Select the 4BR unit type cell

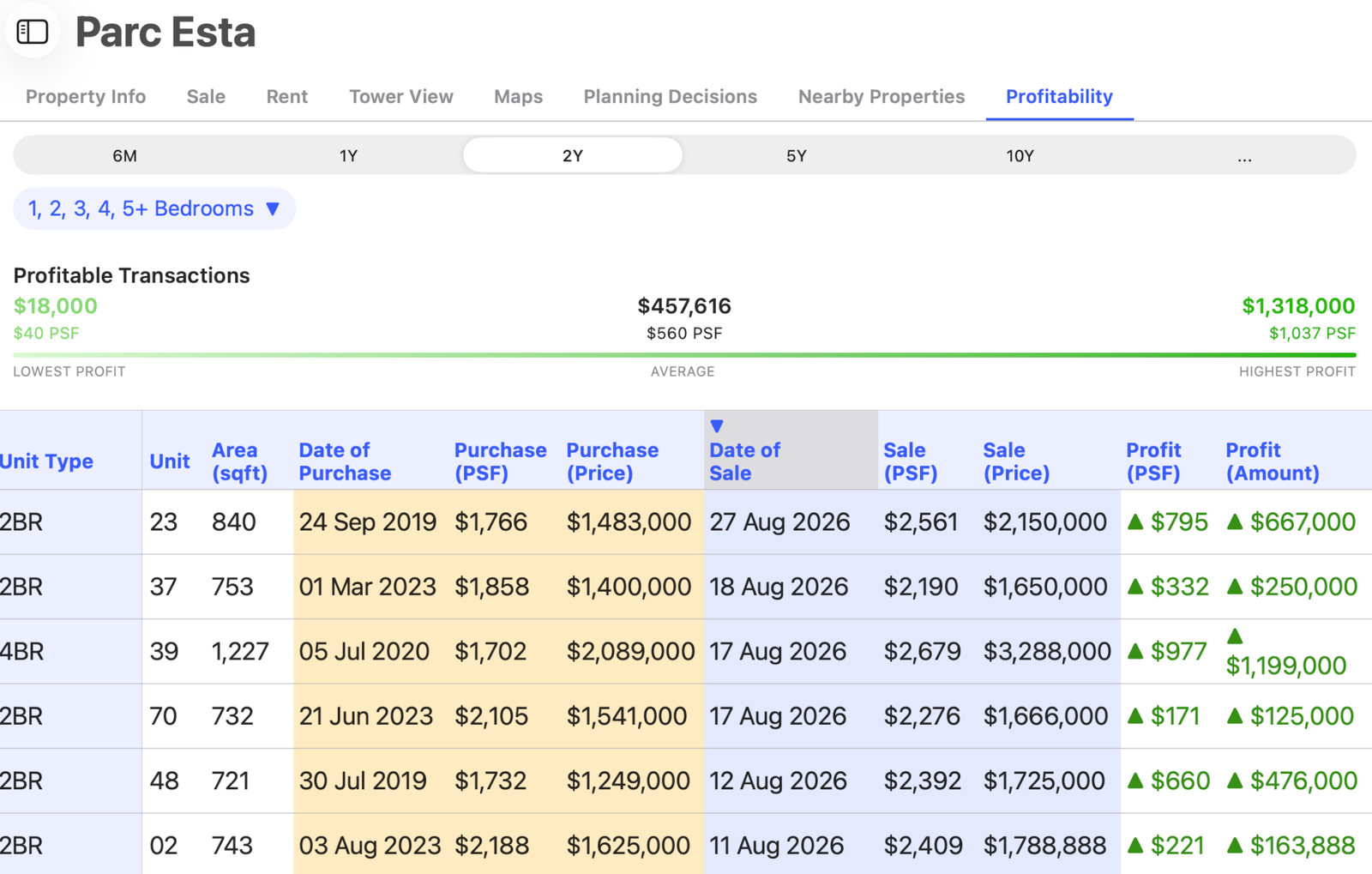[x=22, y=652]
